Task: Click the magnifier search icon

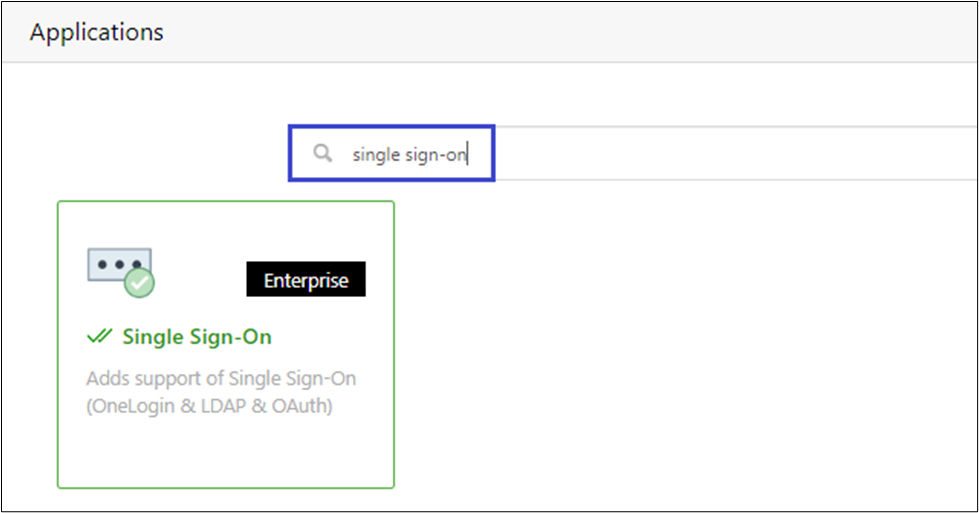Action: pyautogui.click(x=322, y=153)
